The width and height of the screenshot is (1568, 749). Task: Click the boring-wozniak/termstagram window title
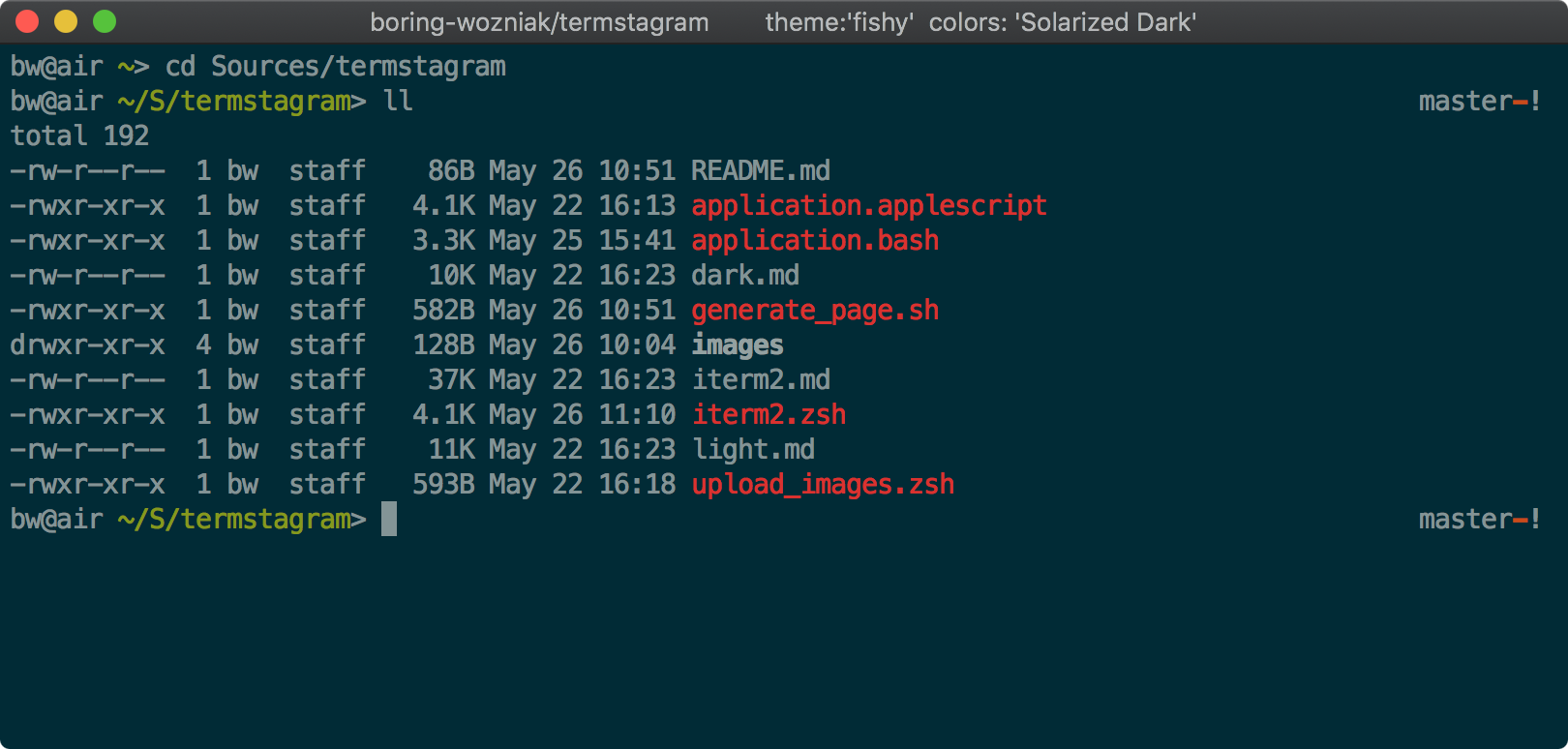point(539,22)
